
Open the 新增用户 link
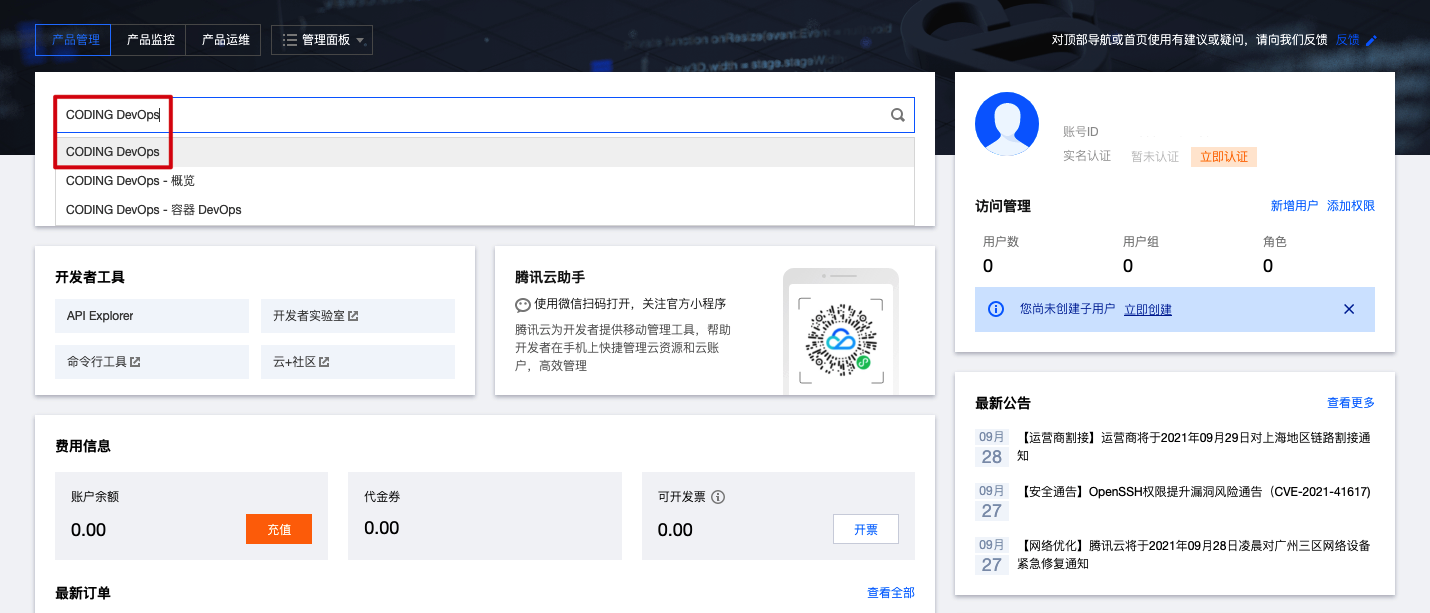coord(1295,206)
